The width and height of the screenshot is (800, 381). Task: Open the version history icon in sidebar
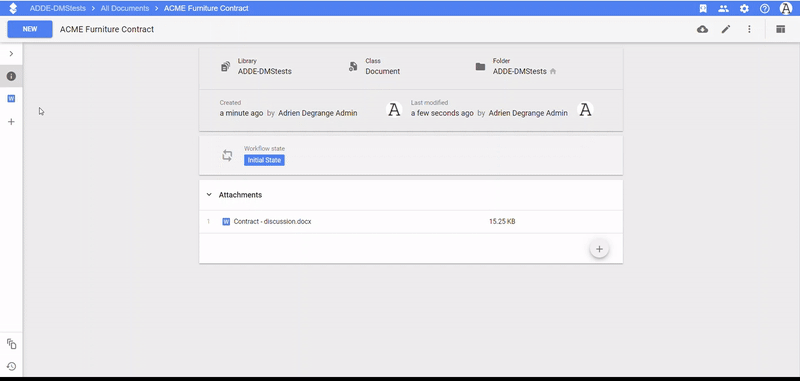tap(11, 366)
